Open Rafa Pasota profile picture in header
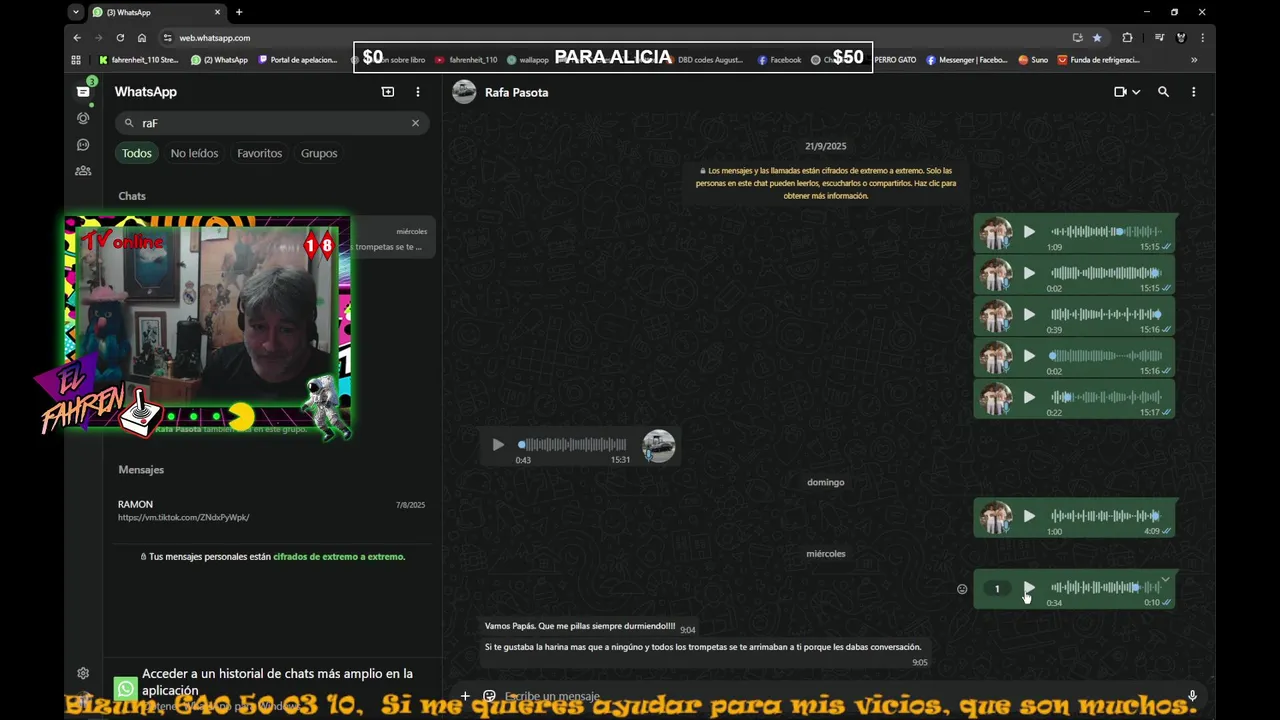The width and height of the screenshot is (1280, 720). (x=464, y=92)
